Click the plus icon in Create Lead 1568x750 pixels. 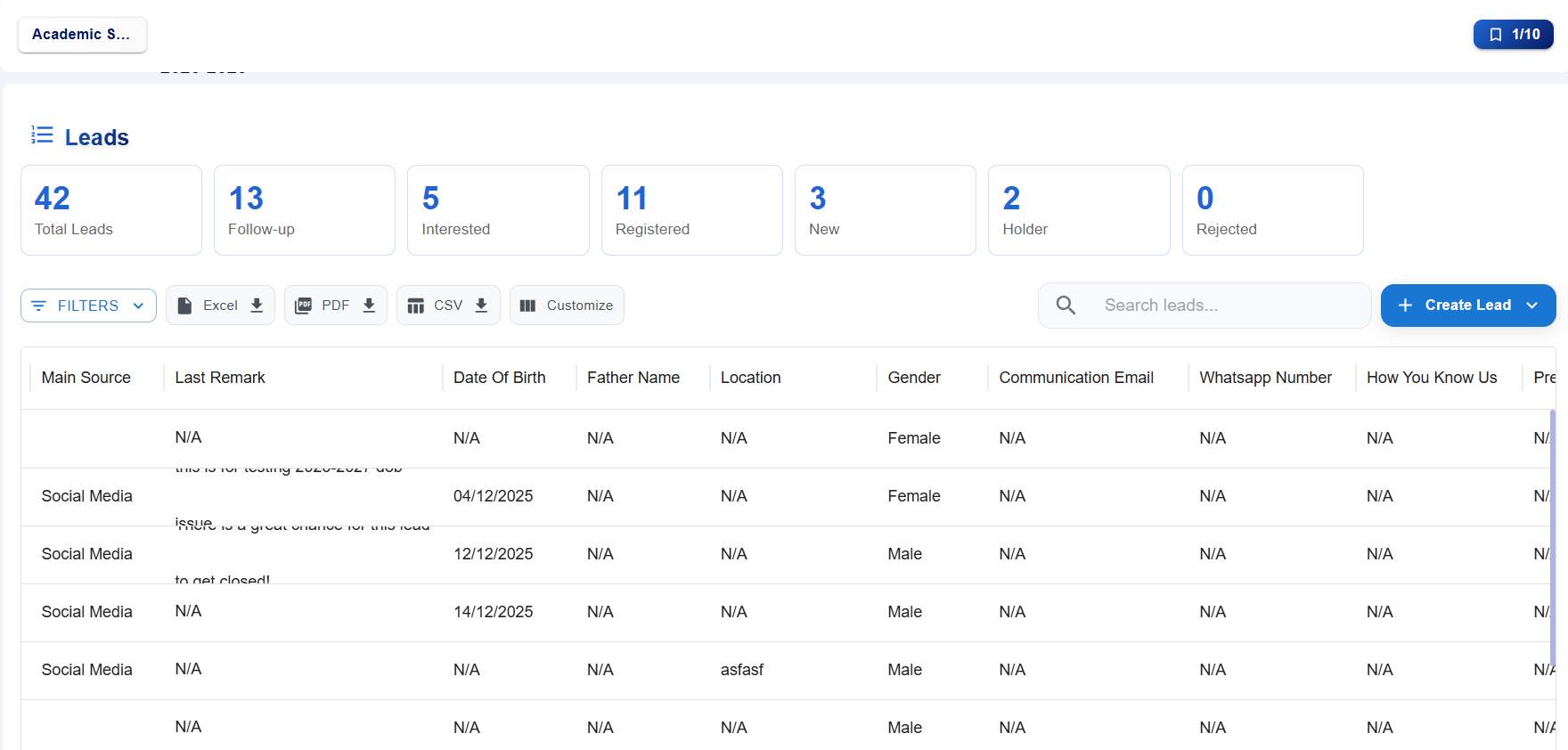[x=1405, y=306]
